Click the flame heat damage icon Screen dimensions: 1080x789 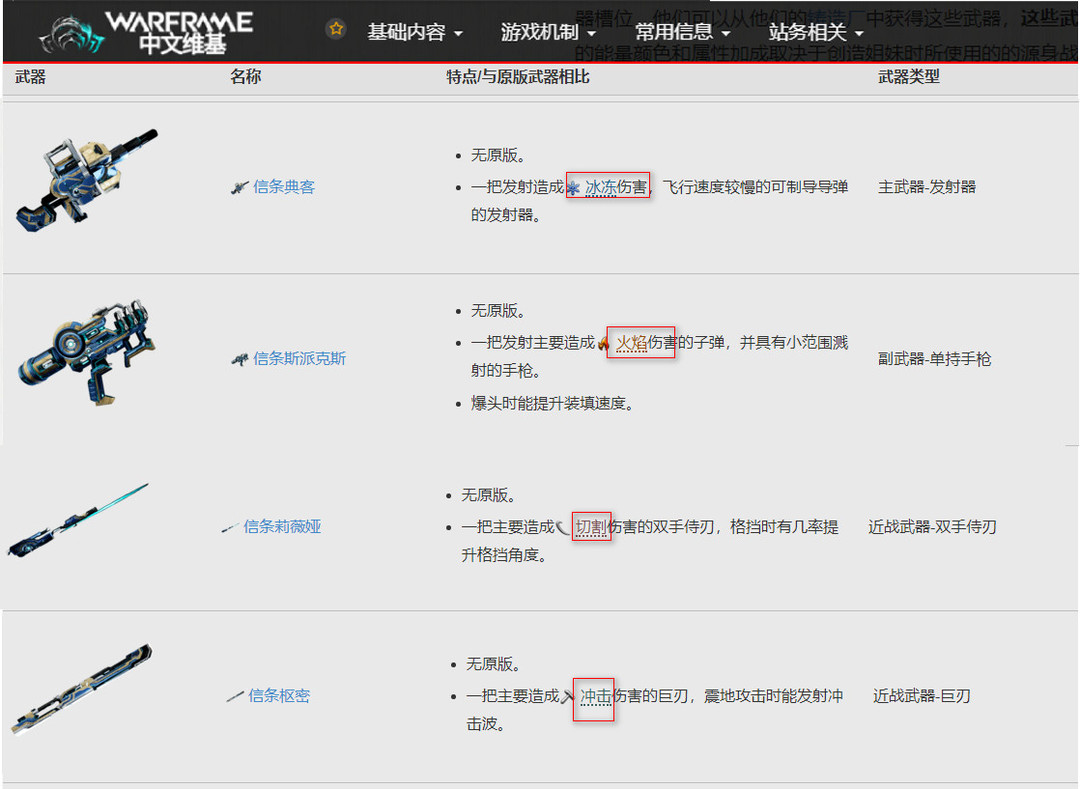603,343
